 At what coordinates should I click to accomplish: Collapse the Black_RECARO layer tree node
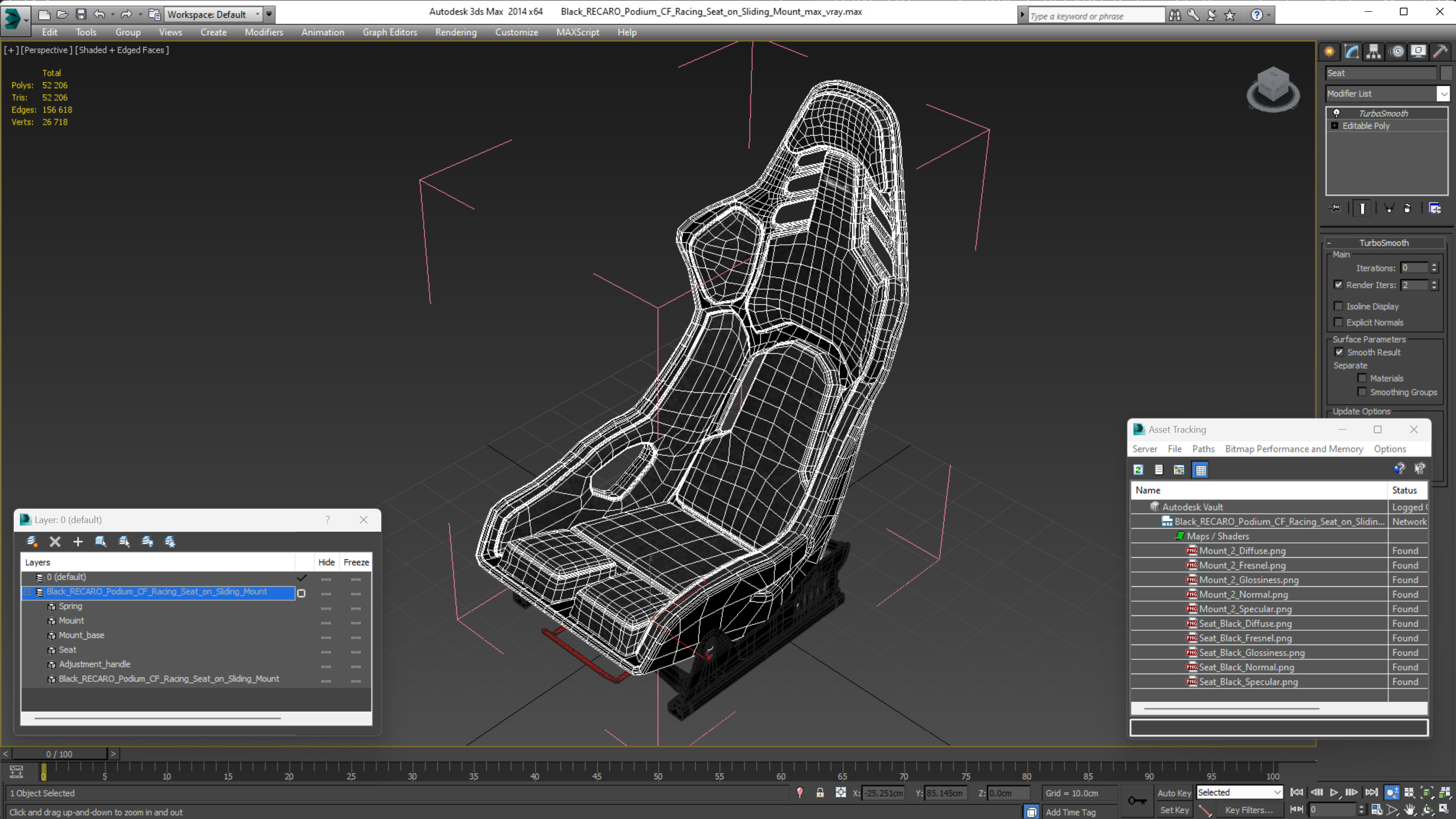[27, 592]
